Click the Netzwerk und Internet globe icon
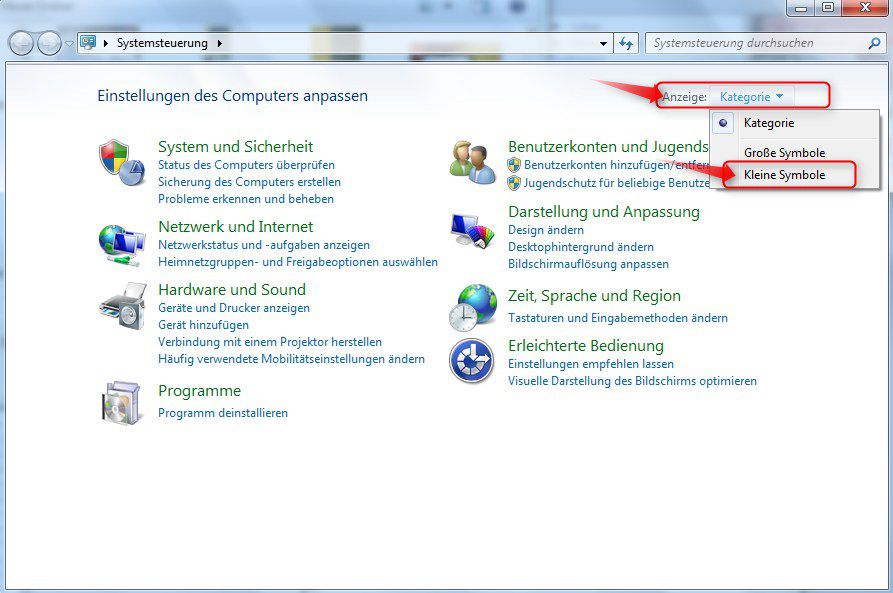This screenshot has height=593, width=893. [121, 243]
